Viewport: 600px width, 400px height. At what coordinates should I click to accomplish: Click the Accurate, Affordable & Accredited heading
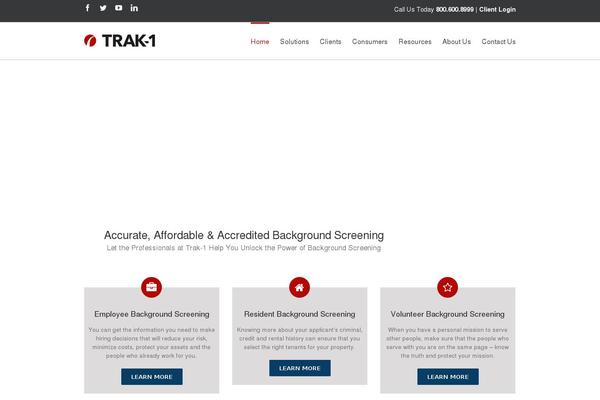pos(244,235)
